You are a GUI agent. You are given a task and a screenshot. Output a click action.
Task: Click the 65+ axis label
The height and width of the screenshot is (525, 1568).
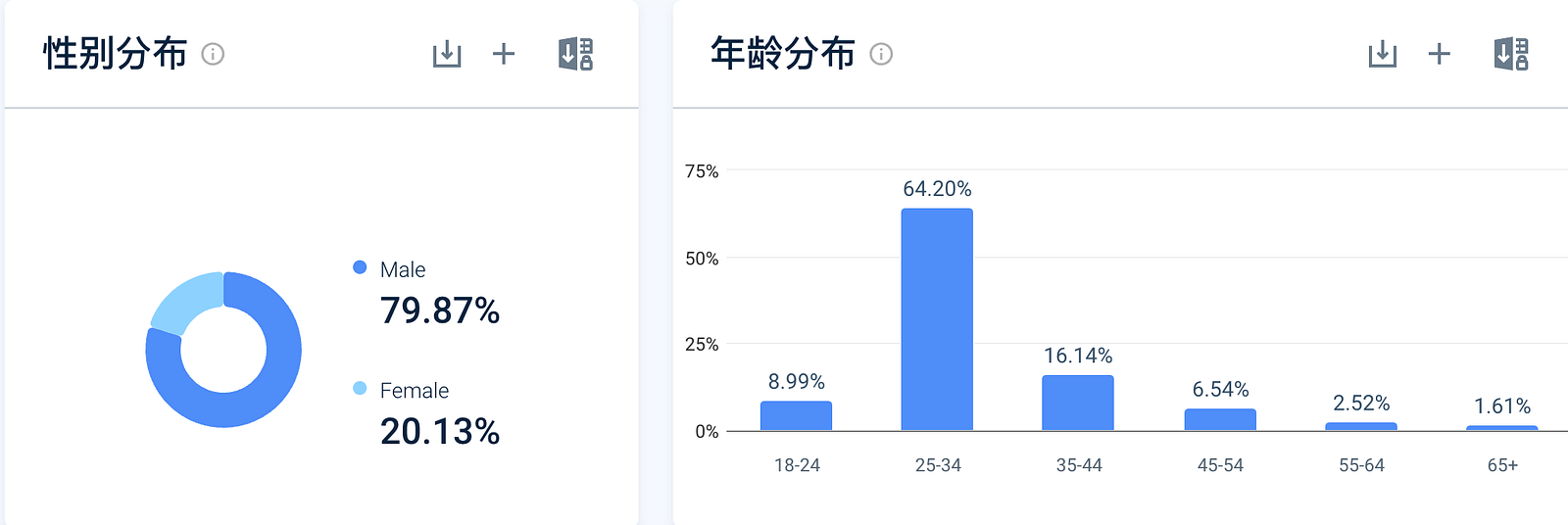pos(1502,465)
